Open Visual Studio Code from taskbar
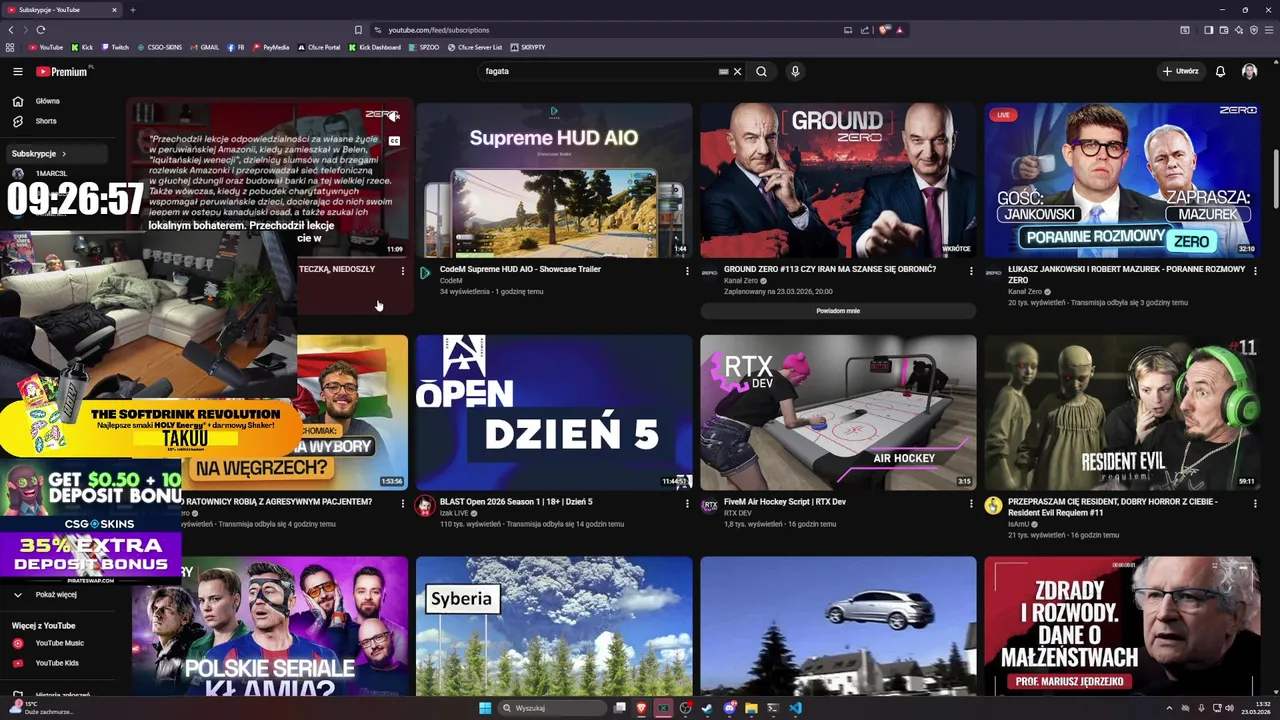 click(795, 708)
